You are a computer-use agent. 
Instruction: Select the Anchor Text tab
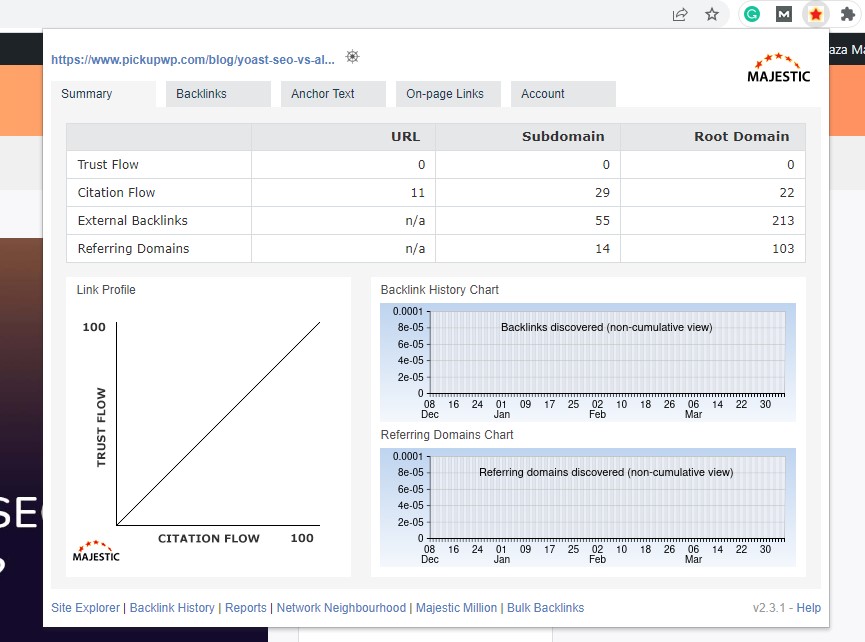pyautogui.click(x=333, y=94)
